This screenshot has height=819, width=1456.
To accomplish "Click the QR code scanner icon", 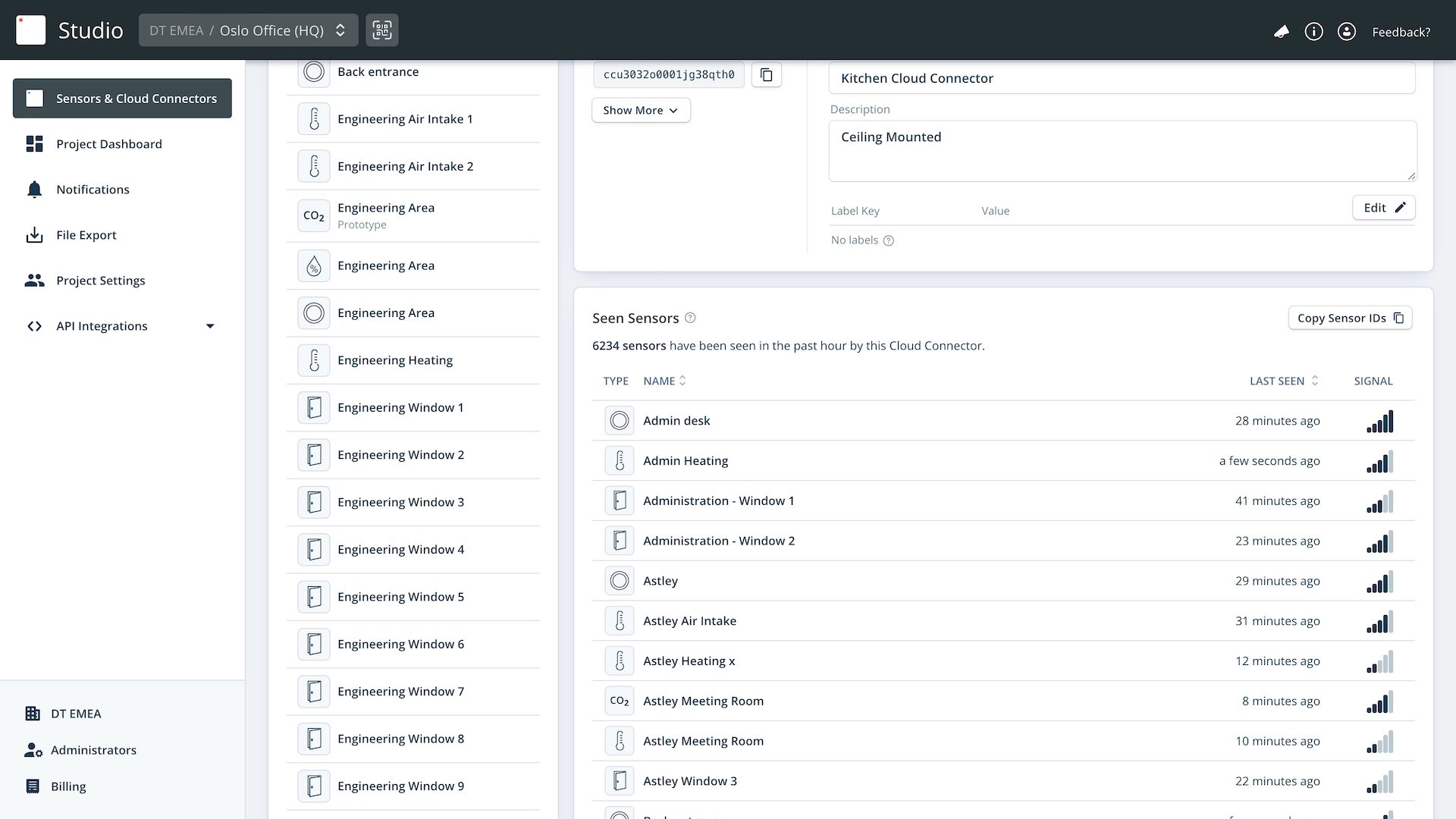I will tap(381, 30).
